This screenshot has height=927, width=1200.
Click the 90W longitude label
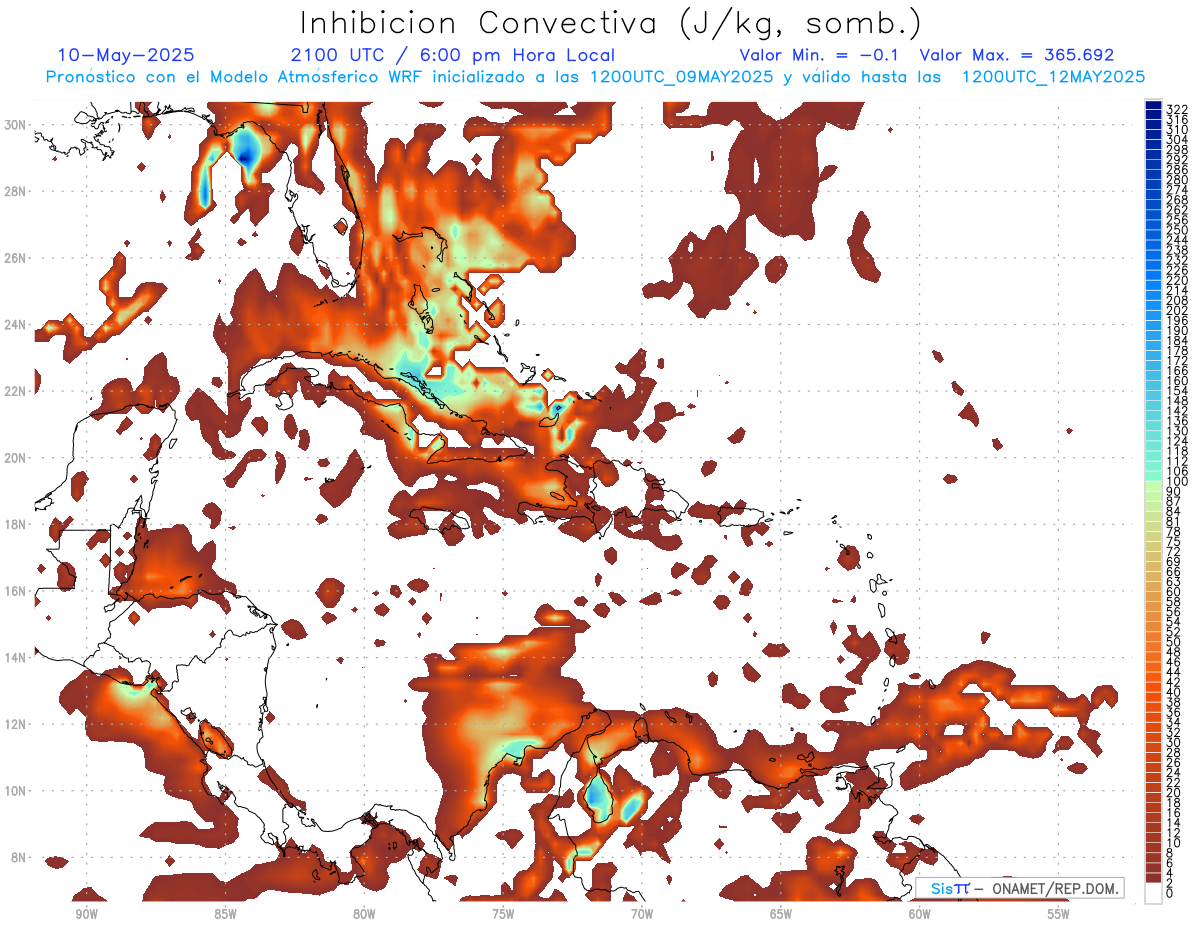(86, 913)
